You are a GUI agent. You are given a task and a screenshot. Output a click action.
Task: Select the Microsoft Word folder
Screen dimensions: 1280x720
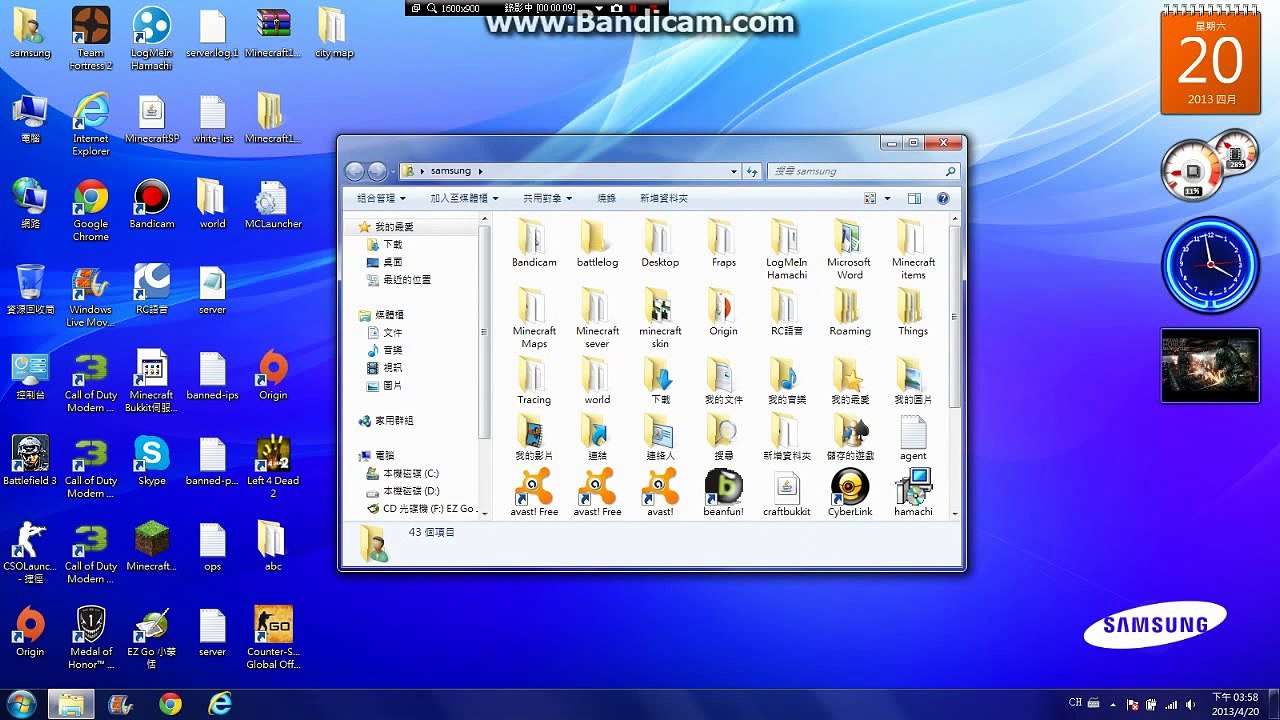tap(850, 249)
